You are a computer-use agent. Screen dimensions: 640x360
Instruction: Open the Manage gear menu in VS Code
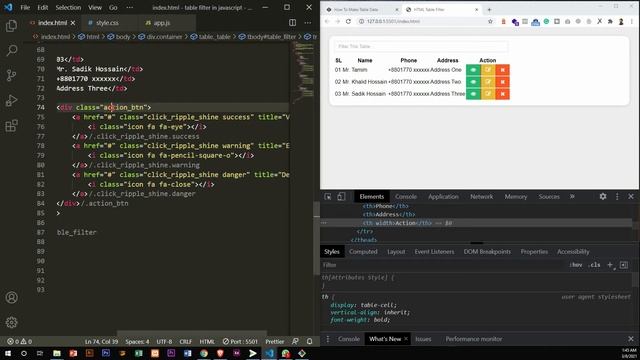tap(11, 322)
